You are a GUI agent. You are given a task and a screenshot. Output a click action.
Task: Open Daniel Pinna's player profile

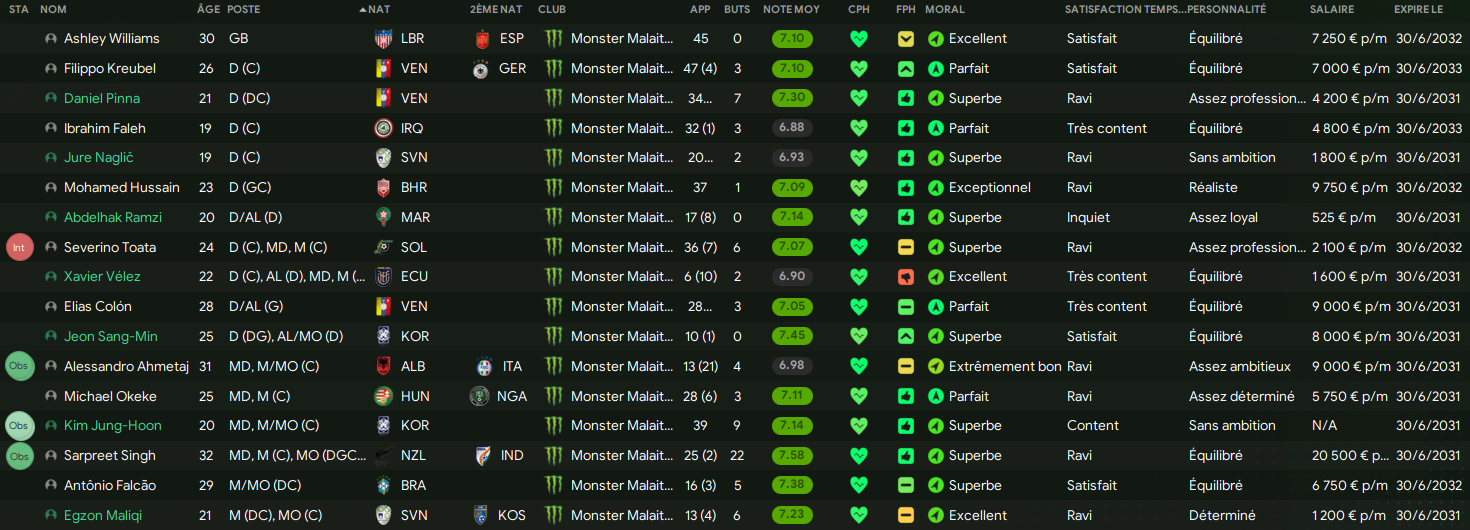click(x=102, y=98)
